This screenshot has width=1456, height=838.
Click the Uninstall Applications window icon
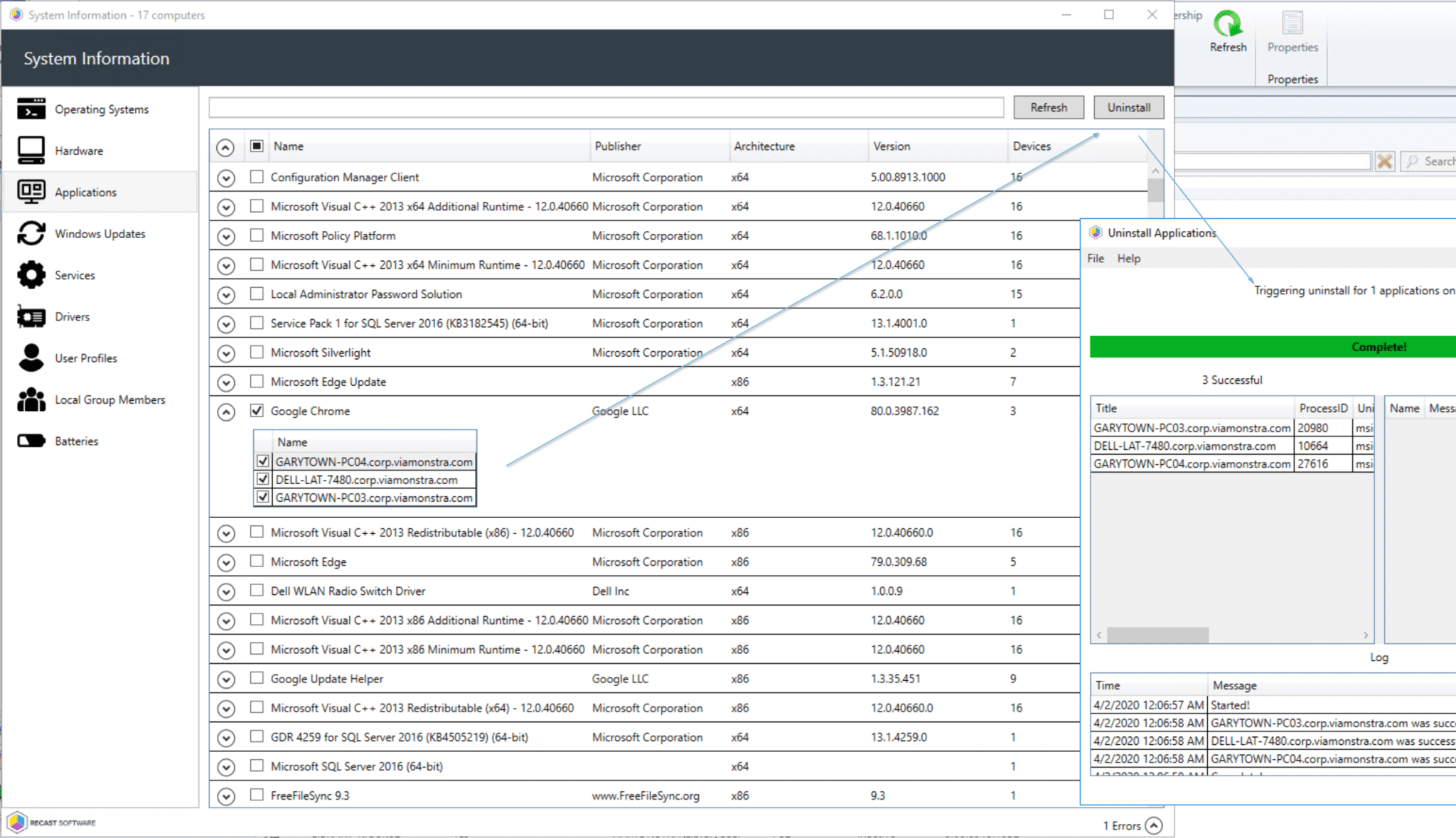(1096, 232)
